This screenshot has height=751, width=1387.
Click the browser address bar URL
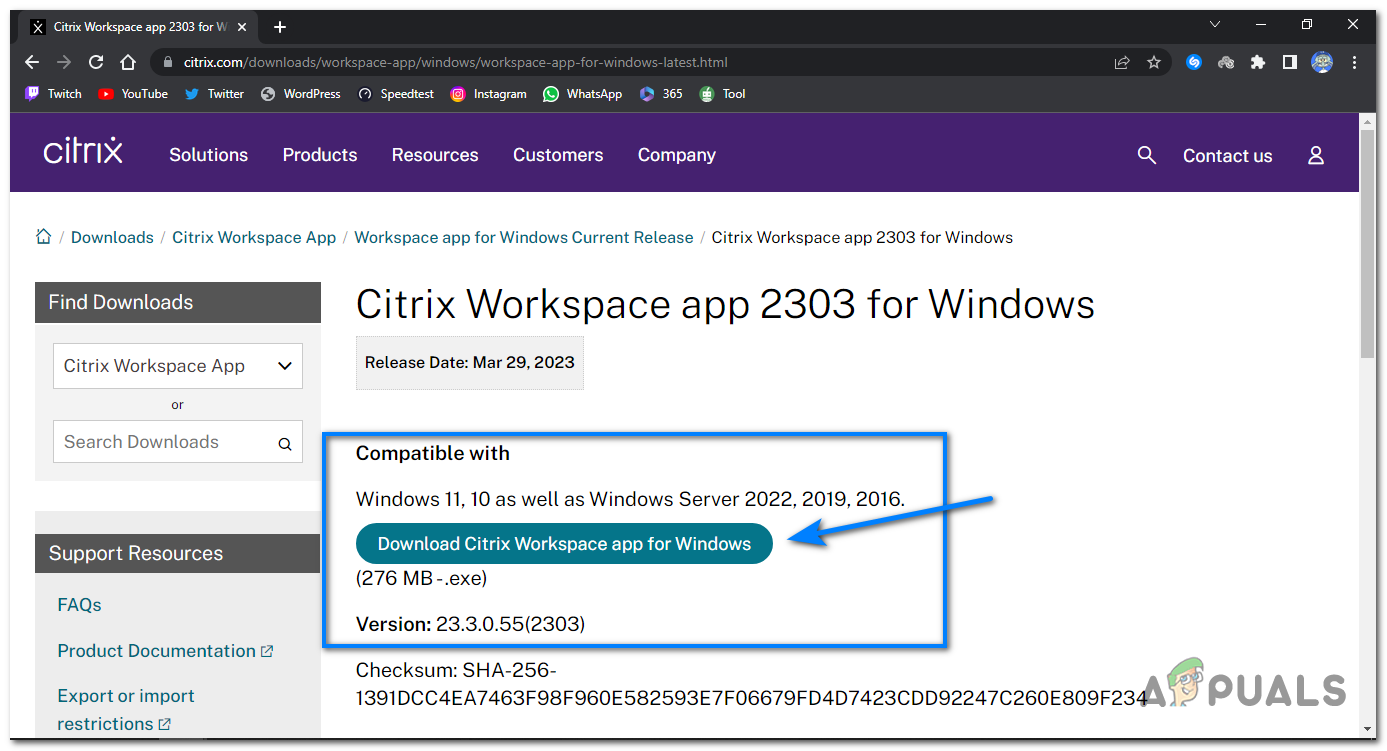click(456, 62)
